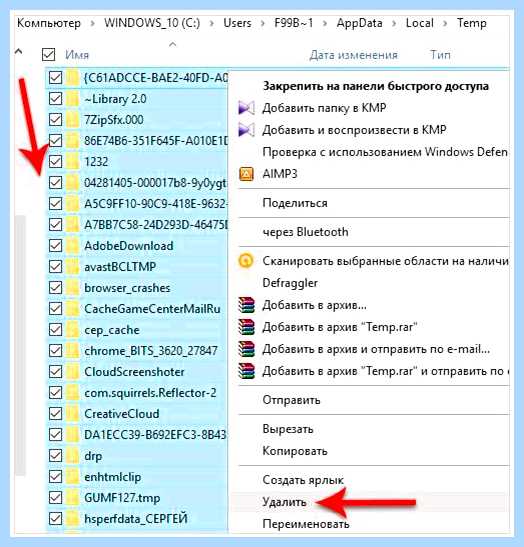
Task: Click the folder icon of 1232
Action: 73,162
